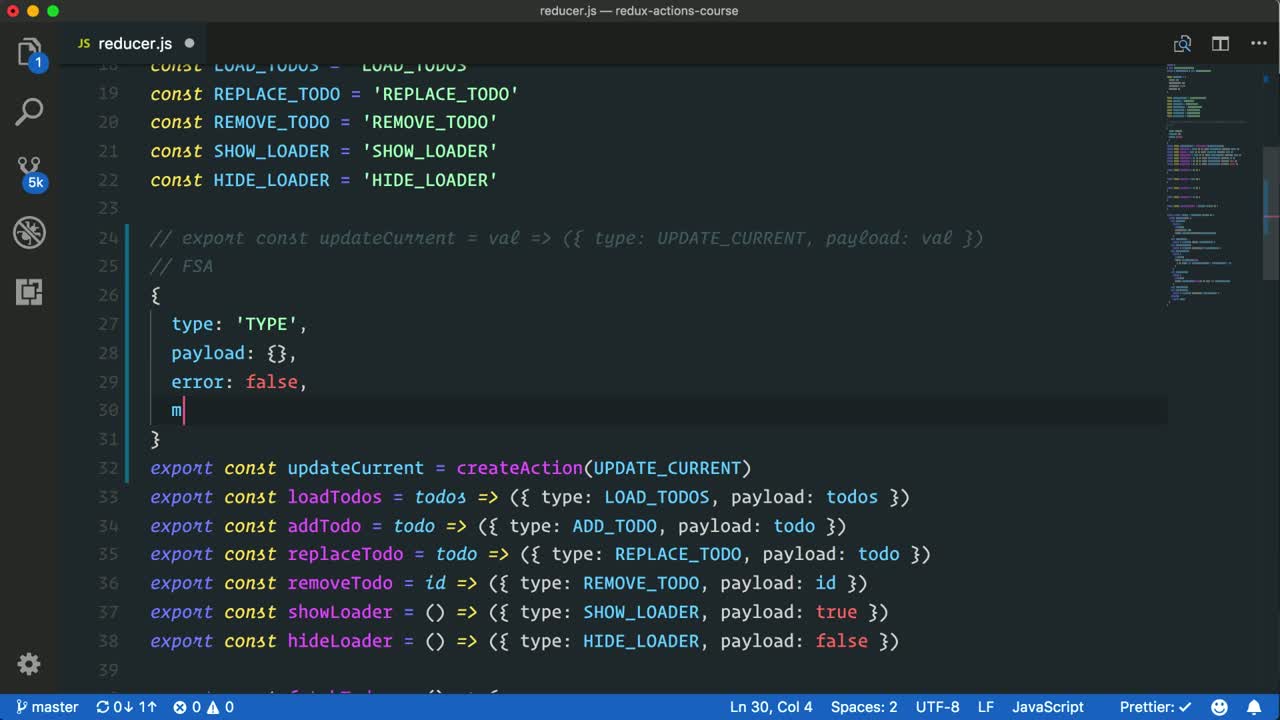Open the Manage settings gear
The width and height of the screenshot is (1280, 720).
[x=29, y=664]
